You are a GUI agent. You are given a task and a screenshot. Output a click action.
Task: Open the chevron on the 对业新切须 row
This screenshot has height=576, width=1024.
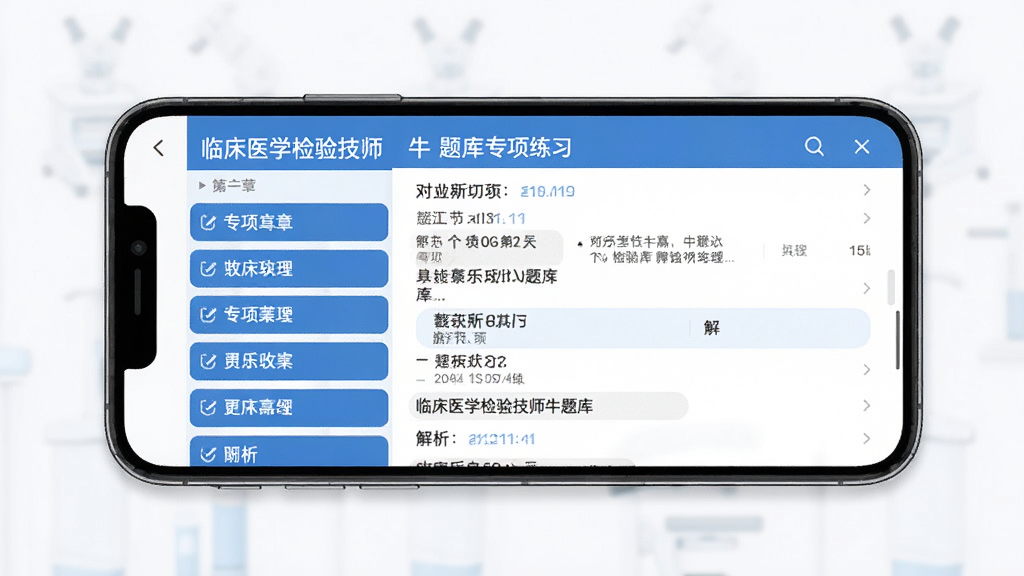click(x=867, y=190)
